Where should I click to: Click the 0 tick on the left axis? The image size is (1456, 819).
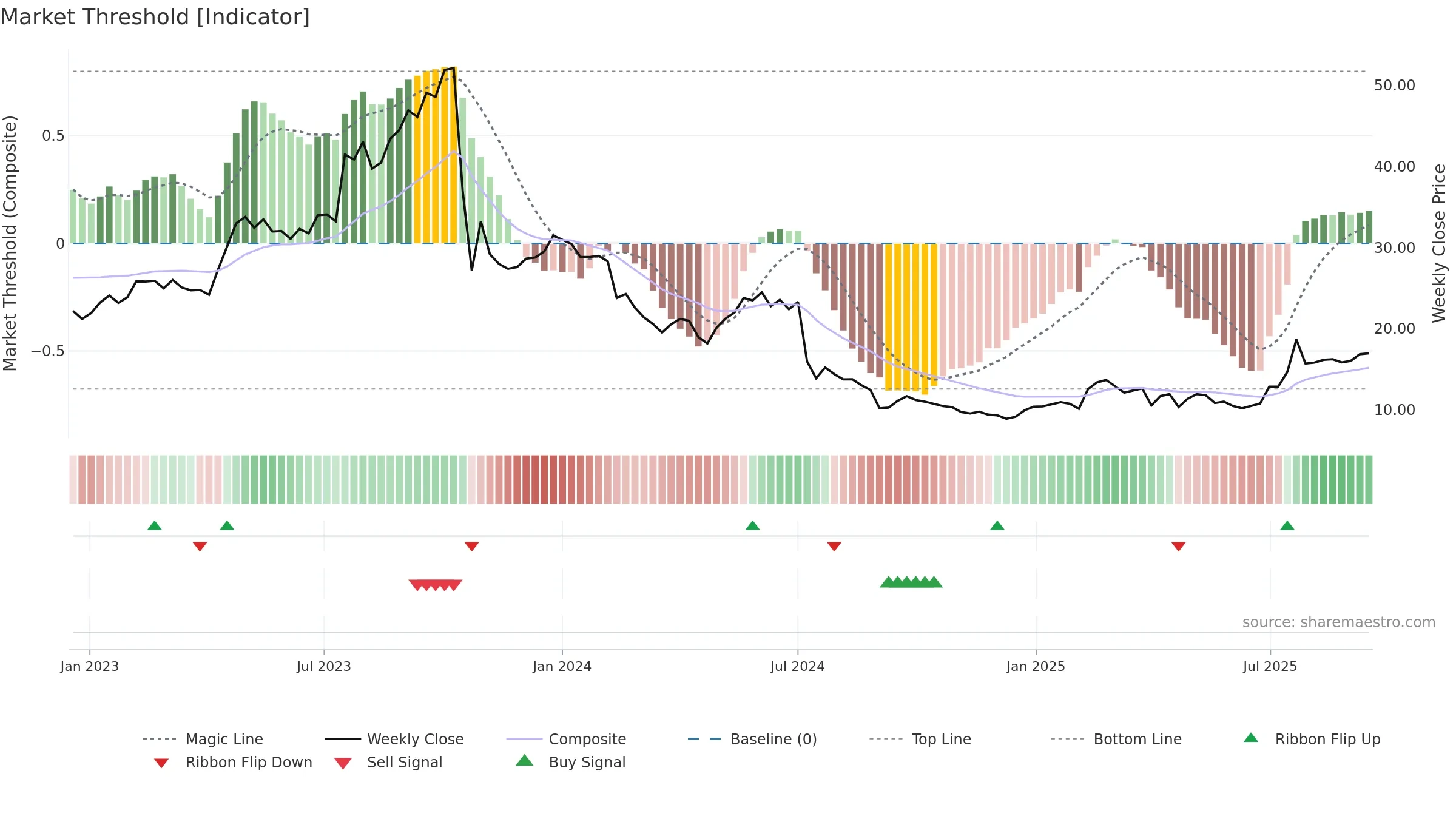coord(61,244)
